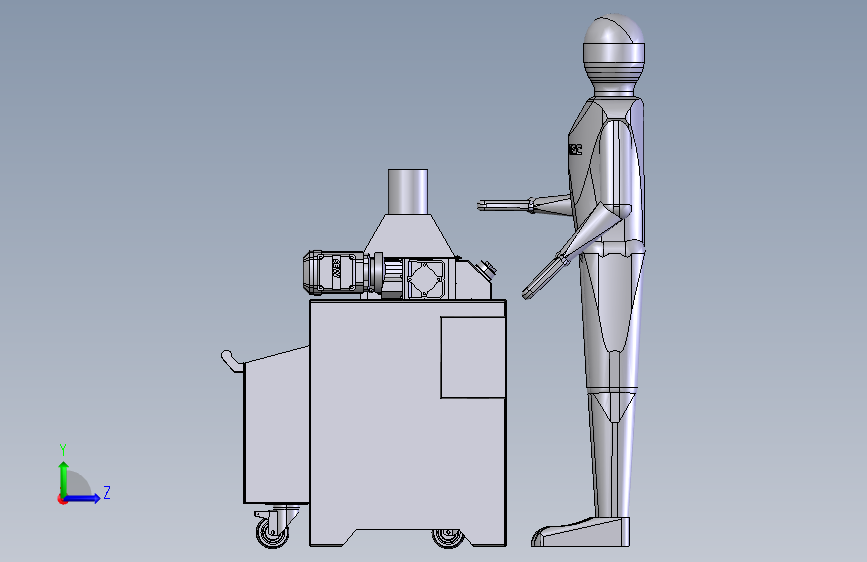Select the rectangular access panel on the cabinet

473,357
